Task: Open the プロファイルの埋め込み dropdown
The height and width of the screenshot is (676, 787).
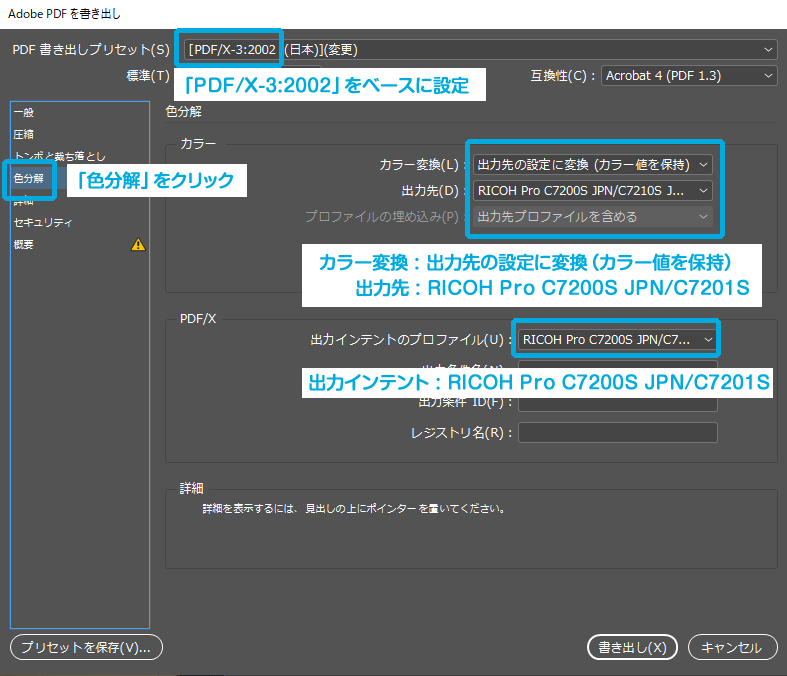Action: pos(593,217)
